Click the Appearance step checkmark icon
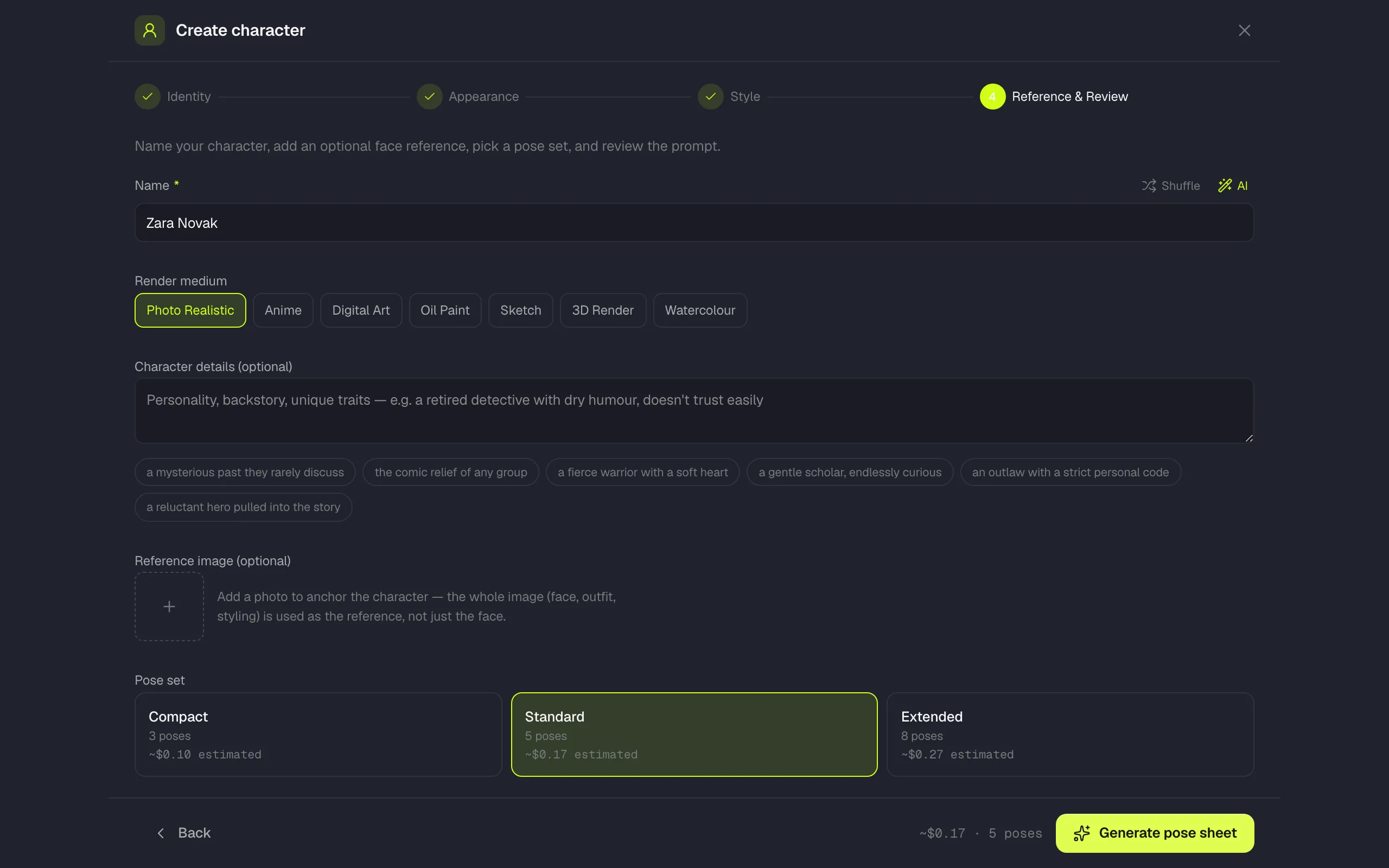The width and height of the screenshot is (1389, 868). click(429, 97)
